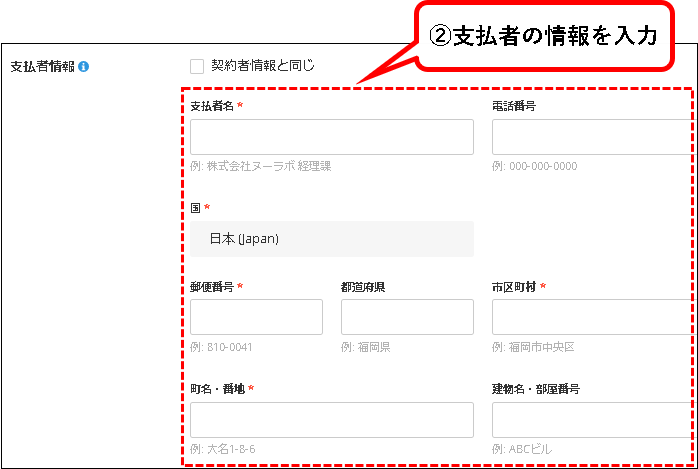Click the hint 例: 株式会社ヌーラボ 経理課
The height and width of the screenshot is (469, 698).
260,166
